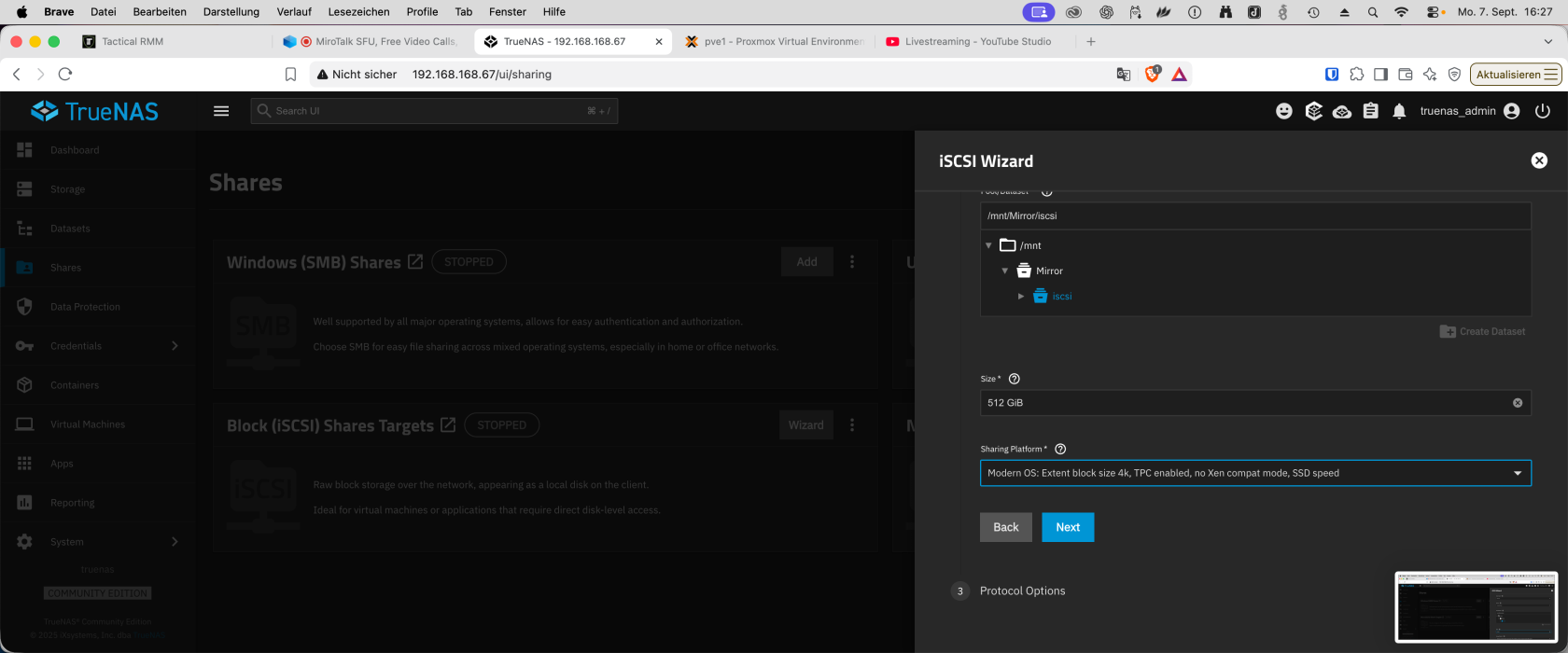The height and width of the screenshot is (653, 1568).
Task: Click Wizard for Block iSCSI Shares
Action: pyautogui.click(x=806, y=424)
